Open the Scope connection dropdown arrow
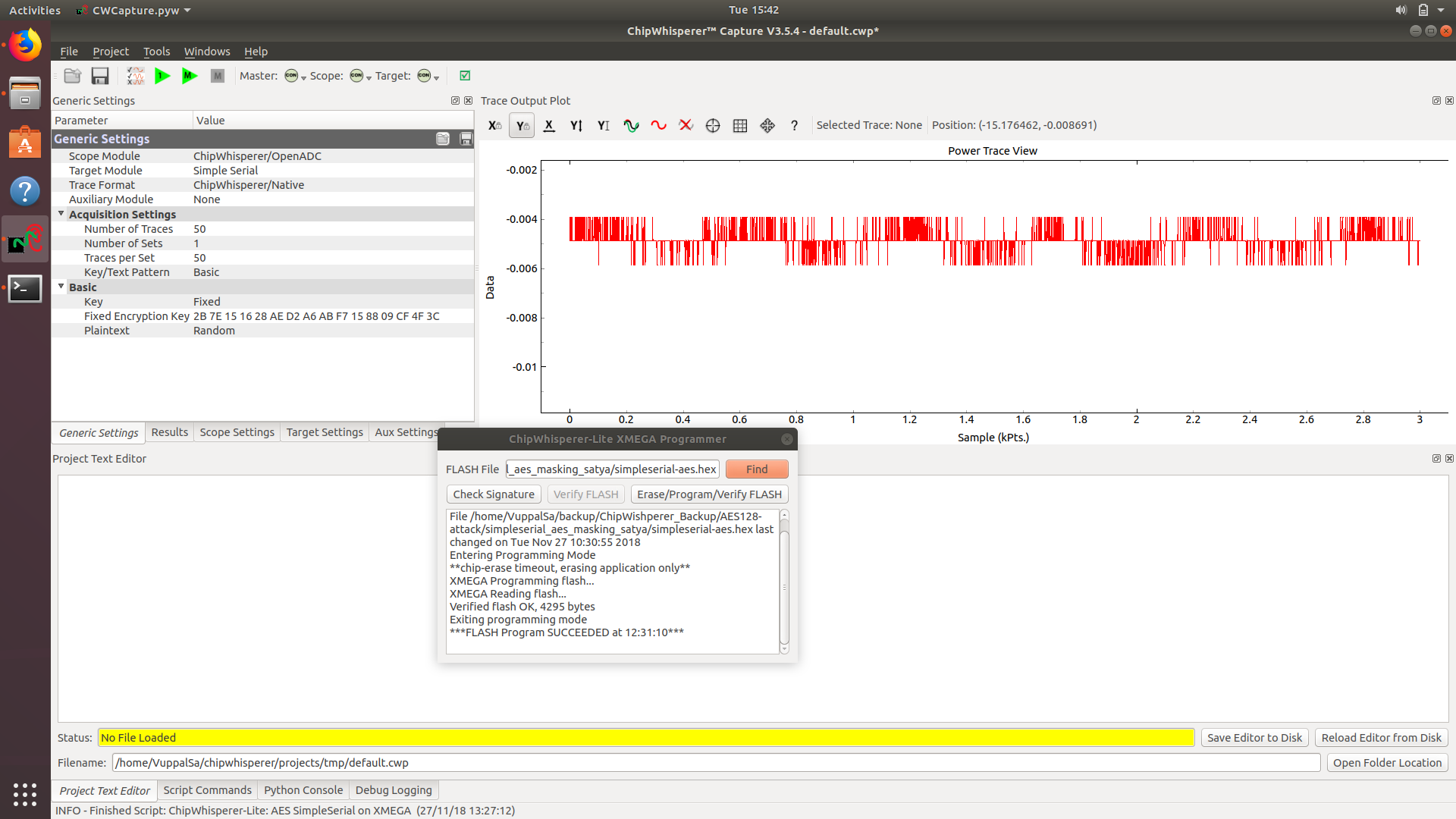 [369, 77]
